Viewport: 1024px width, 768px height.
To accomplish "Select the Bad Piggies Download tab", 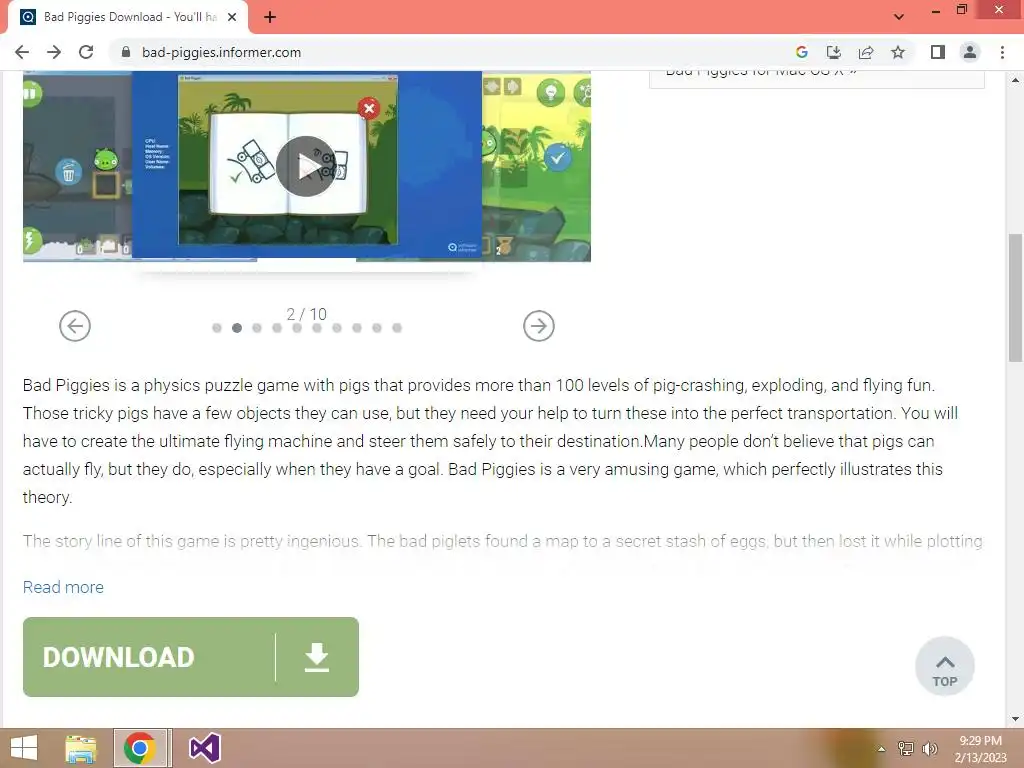I will click(129, 17).
